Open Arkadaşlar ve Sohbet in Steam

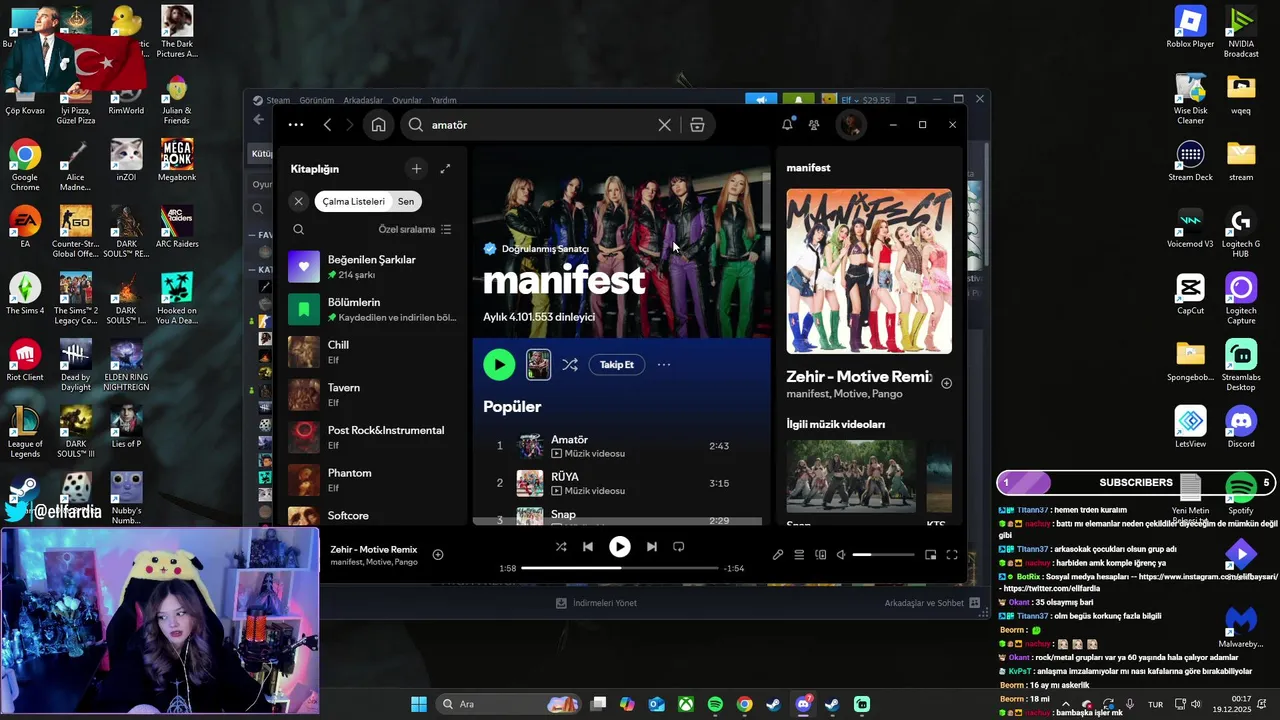932,603
